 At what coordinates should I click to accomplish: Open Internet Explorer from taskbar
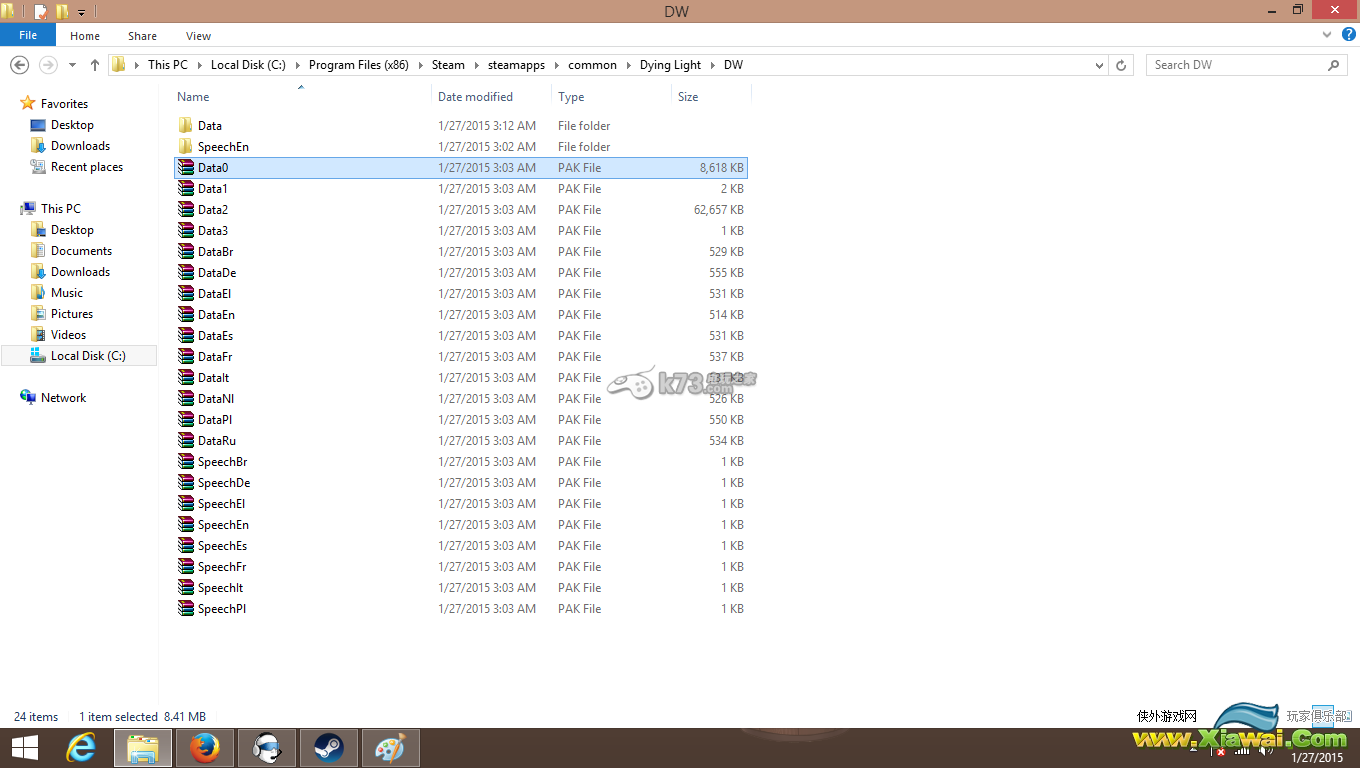[x=81, y=748]
